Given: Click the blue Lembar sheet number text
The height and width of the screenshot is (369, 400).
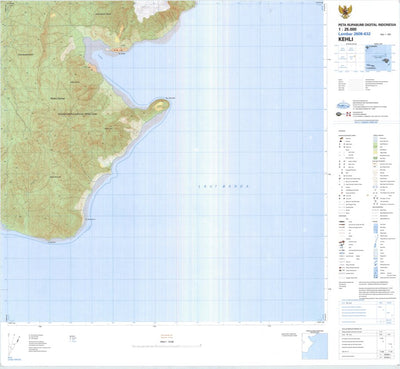Looking at the screenshot, I should pyautogui.click(x=354, y=34).
